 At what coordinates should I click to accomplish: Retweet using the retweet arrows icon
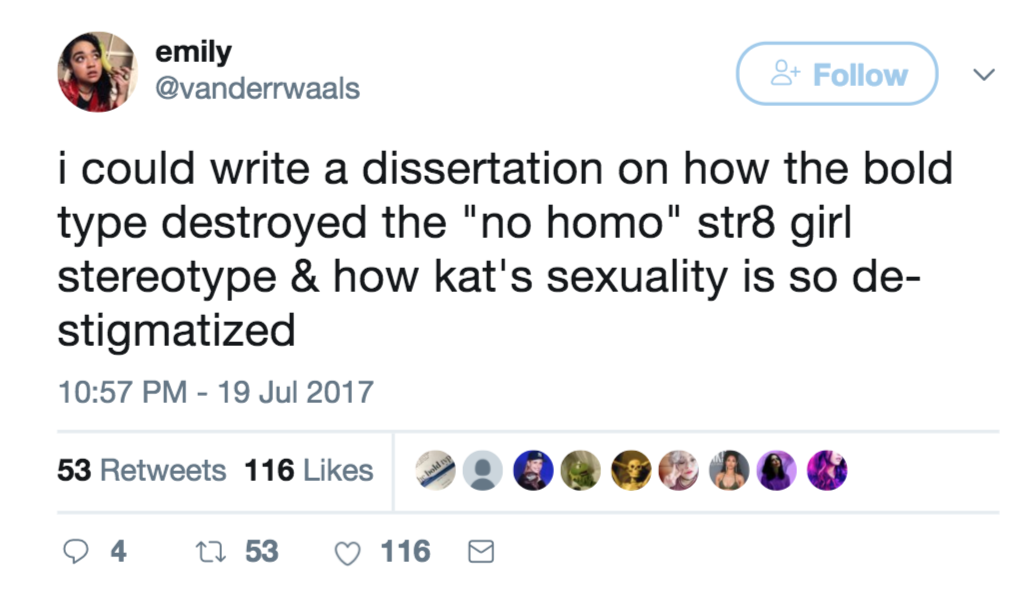click(x=211, y=552)
